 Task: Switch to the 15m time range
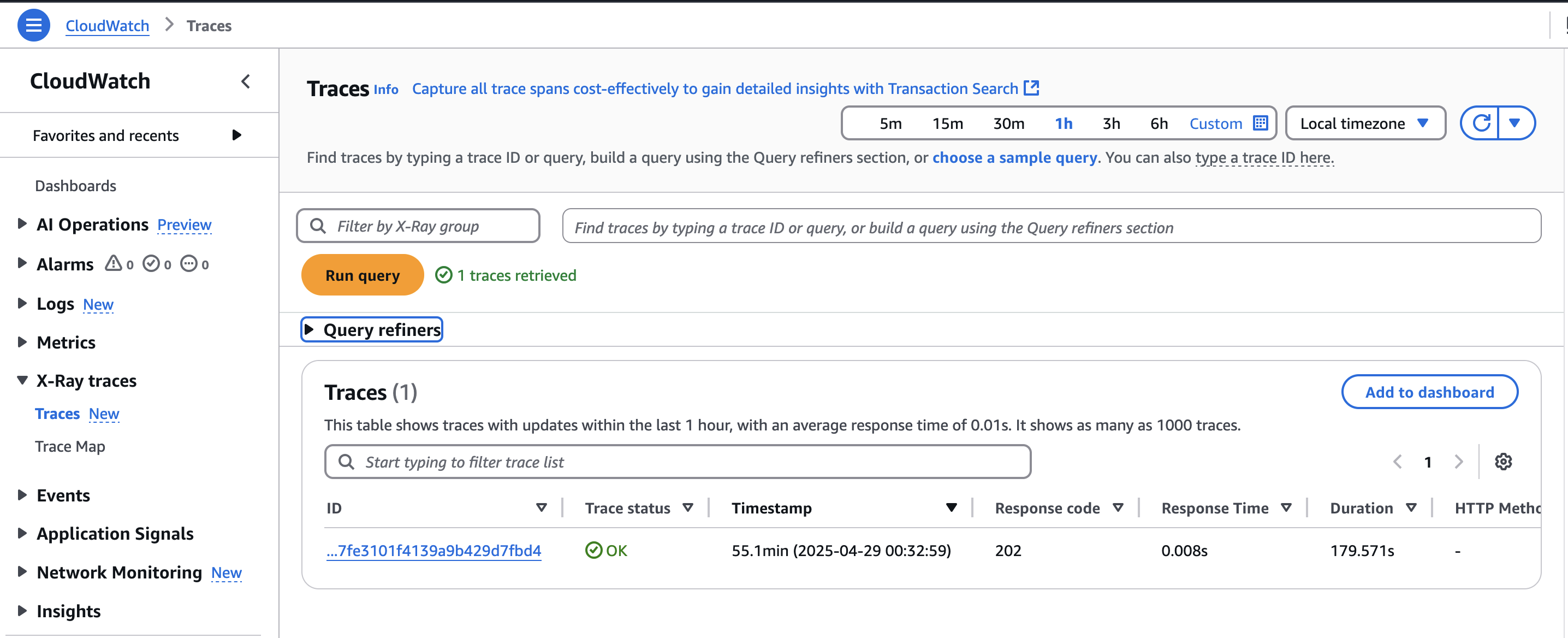tap(948, 122)
